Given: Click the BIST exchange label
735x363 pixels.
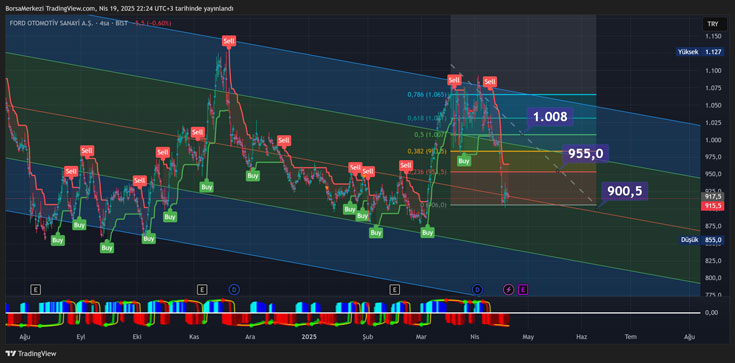Looking at the screenshot, I should tap(123, 23).
